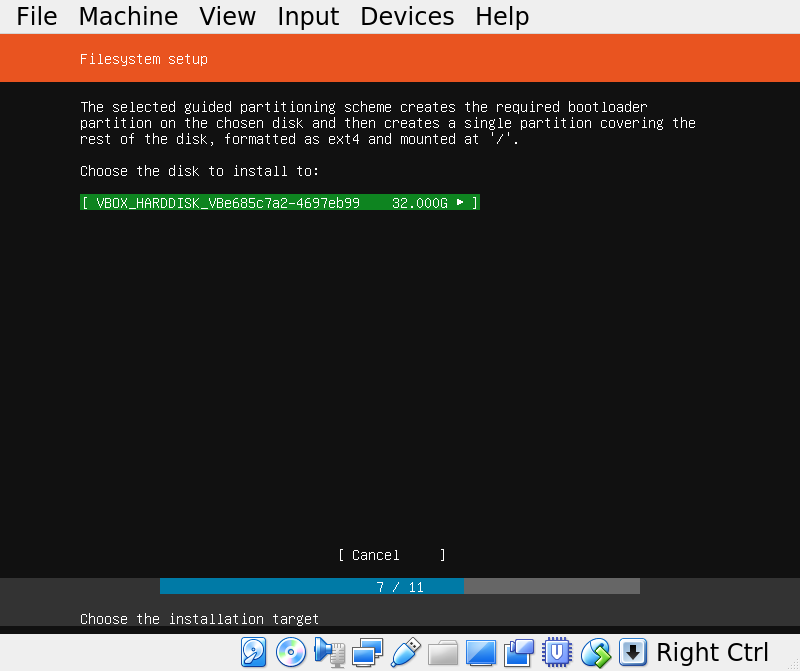
Task: Click the USB devices icon
Action: (405, 653)
